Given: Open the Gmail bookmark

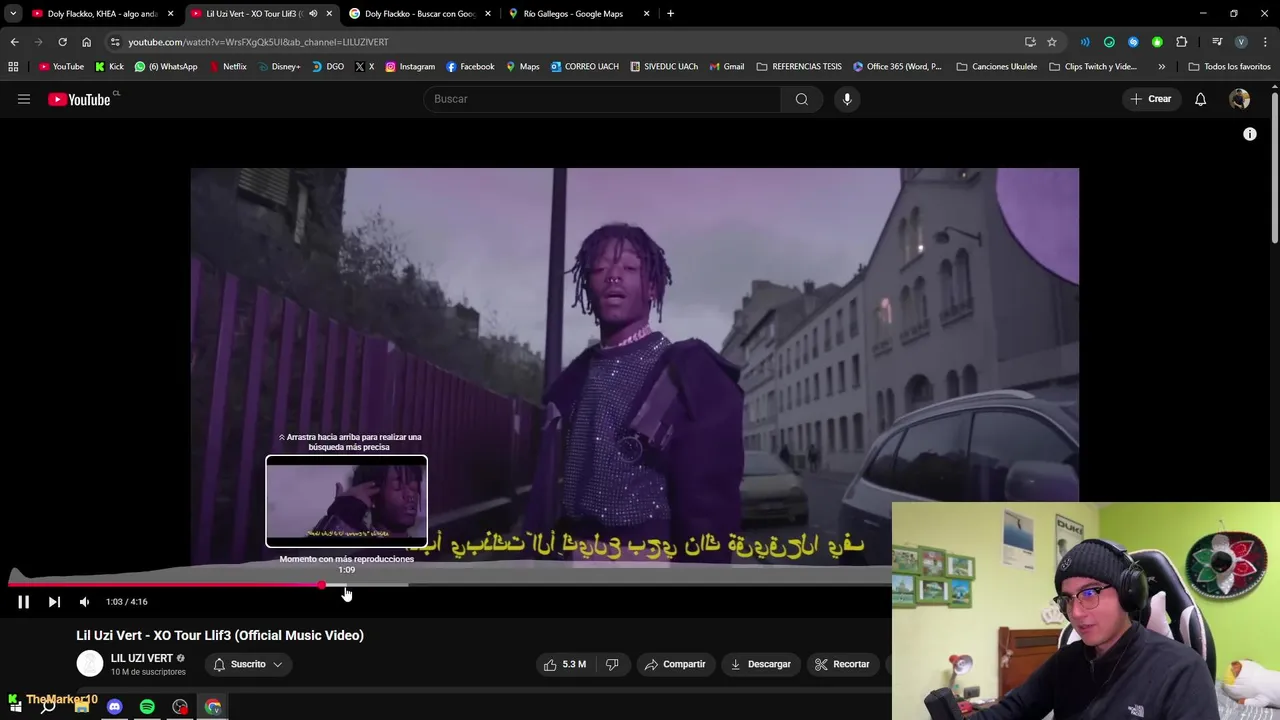Looking at the screenshot, I should pos(727,67).
